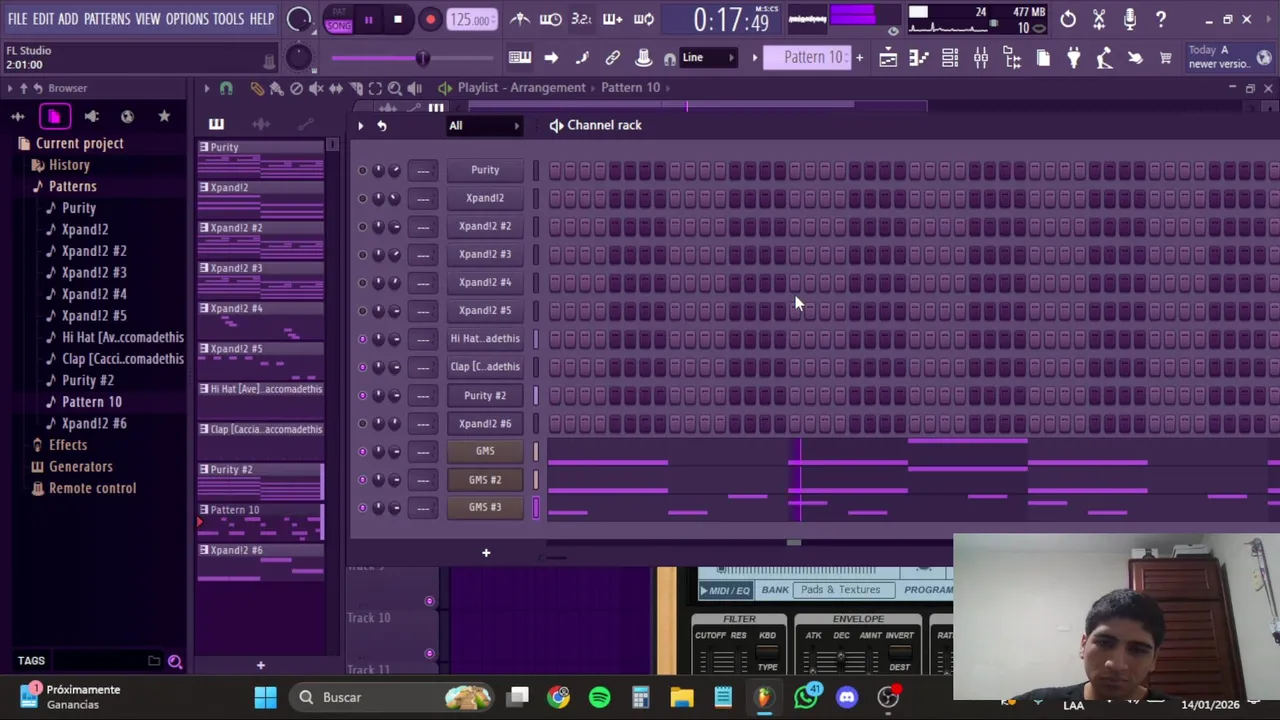
Task: Expand the Remote control folder
Action: [x=92, y=488]
